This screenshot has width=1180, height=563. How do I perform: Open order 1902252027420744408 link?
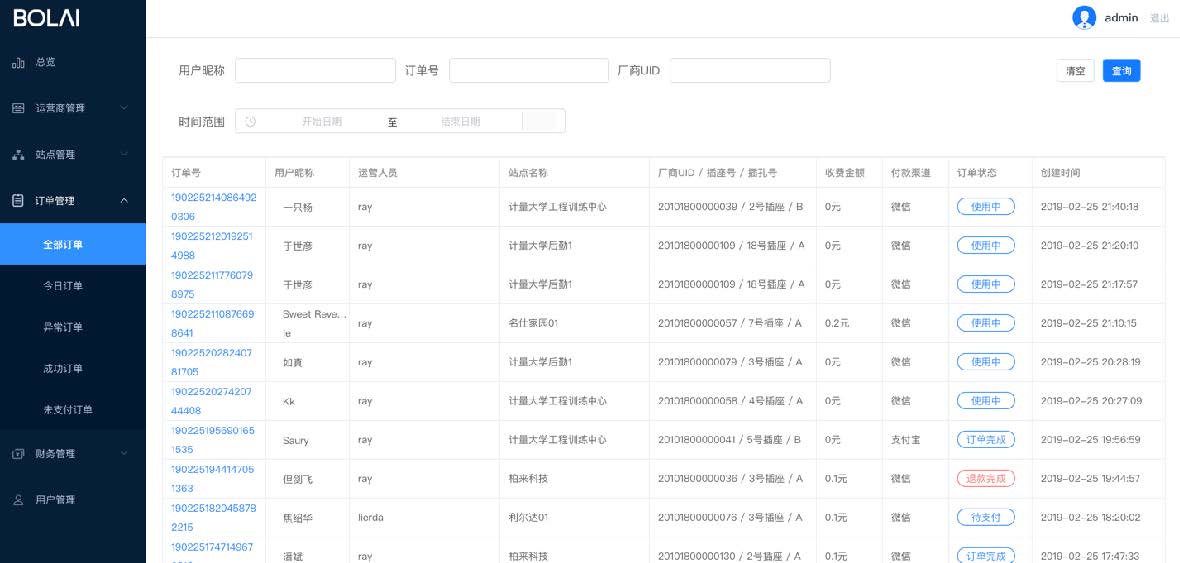tap(212, 401)
